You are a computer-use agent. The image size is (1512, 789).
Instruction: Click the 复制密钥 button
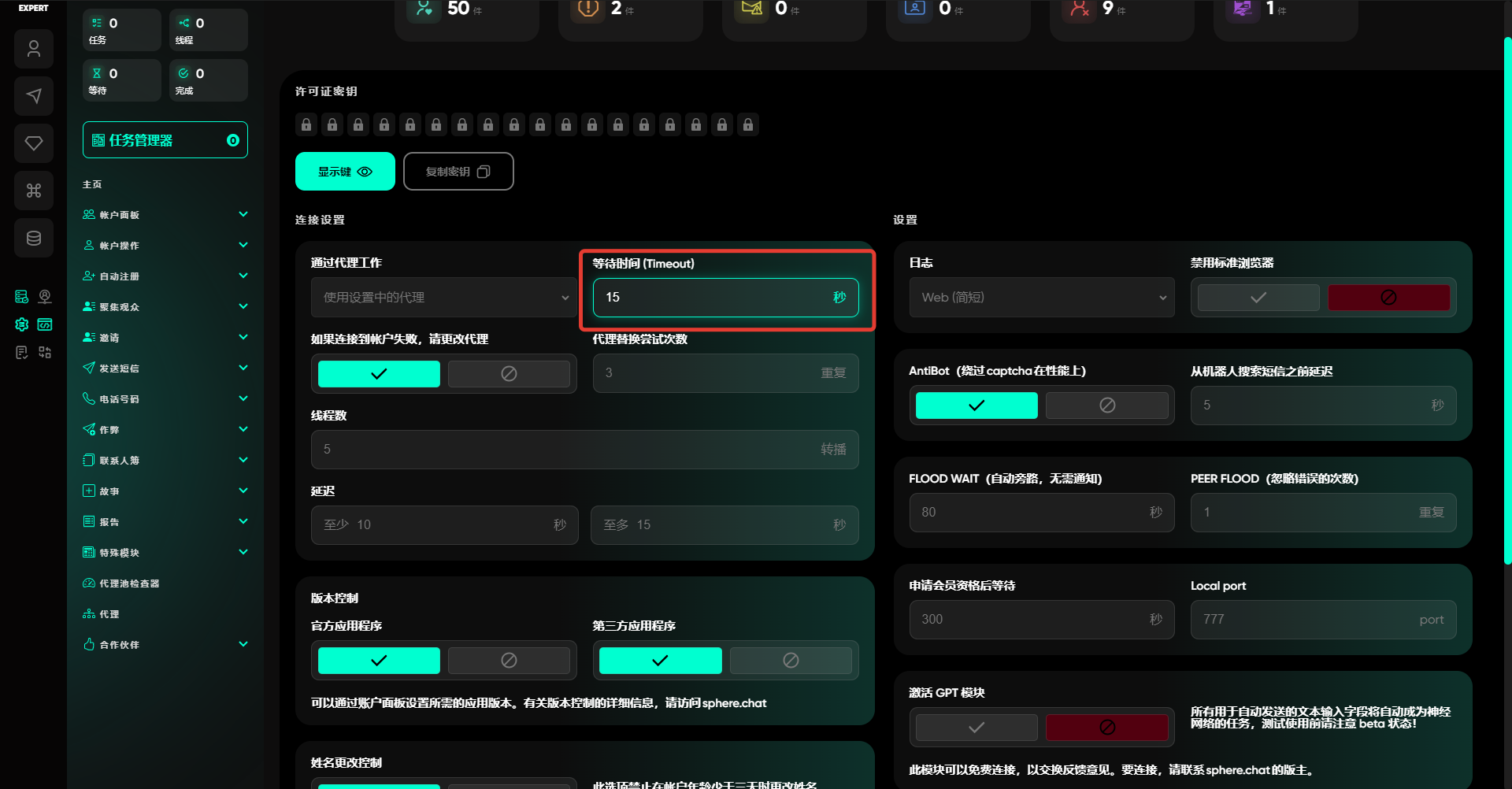tap(458, 172)
